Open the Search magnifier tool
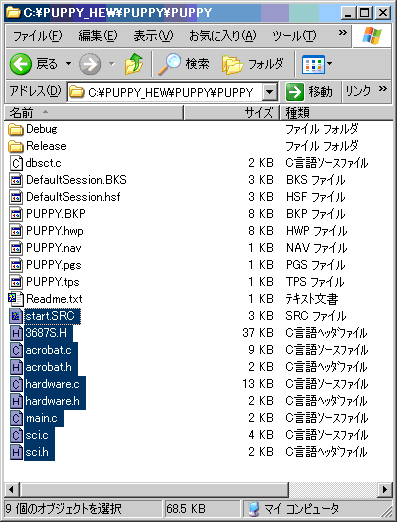The image size is (397, 522). [x=169, y=64]
